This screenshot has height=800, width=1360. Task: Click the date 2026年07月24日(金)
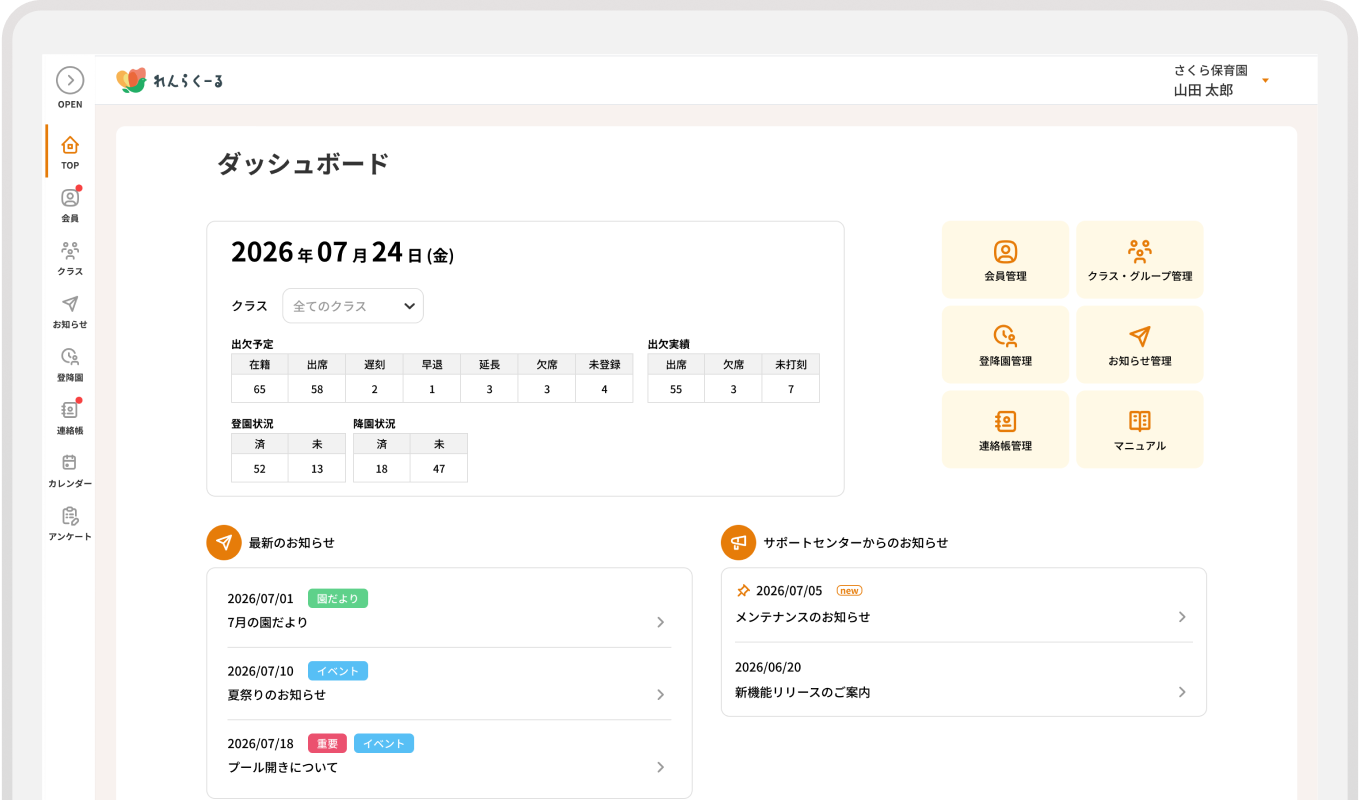pyautogui.click(x=342, y=253)
